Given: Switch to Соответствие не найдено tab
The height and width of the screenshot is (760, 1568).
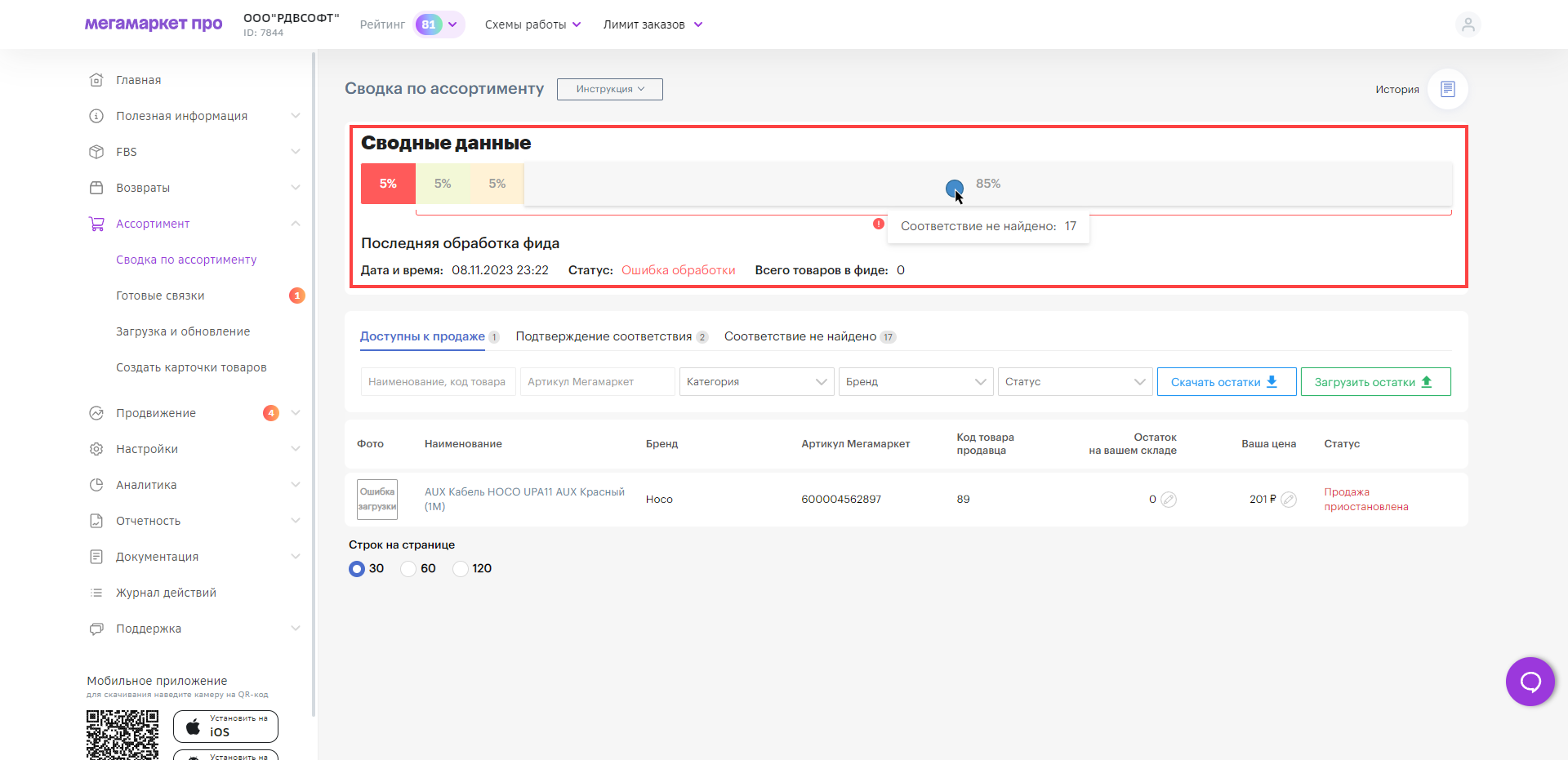Looking at the screenshot, I should [800, 337].
